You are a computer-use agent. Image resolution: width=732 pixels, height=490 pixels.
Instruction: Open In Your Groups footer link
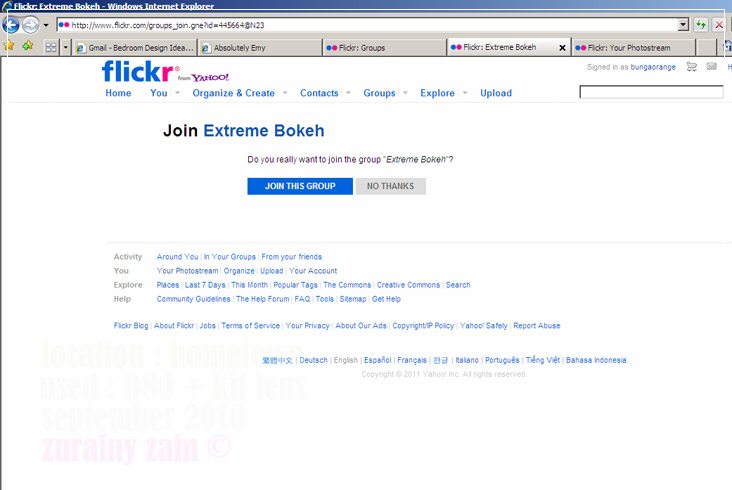tap(230, 257)
